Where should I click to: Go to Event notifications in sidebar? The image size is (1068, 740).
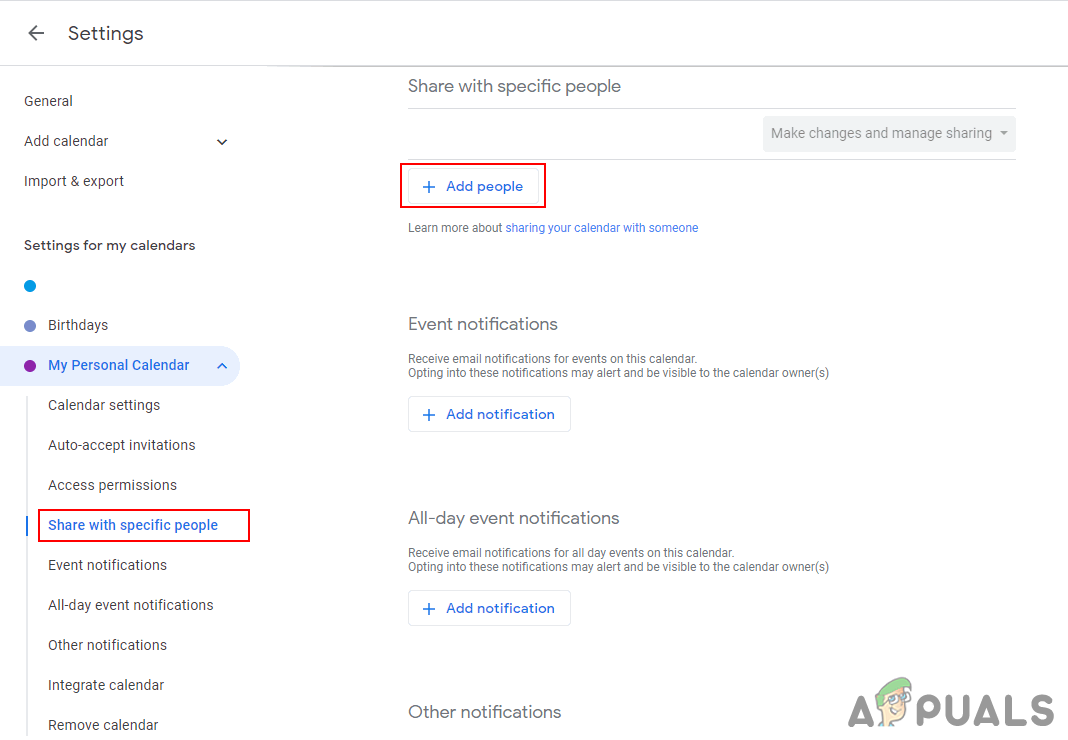(x=107, y=565)
